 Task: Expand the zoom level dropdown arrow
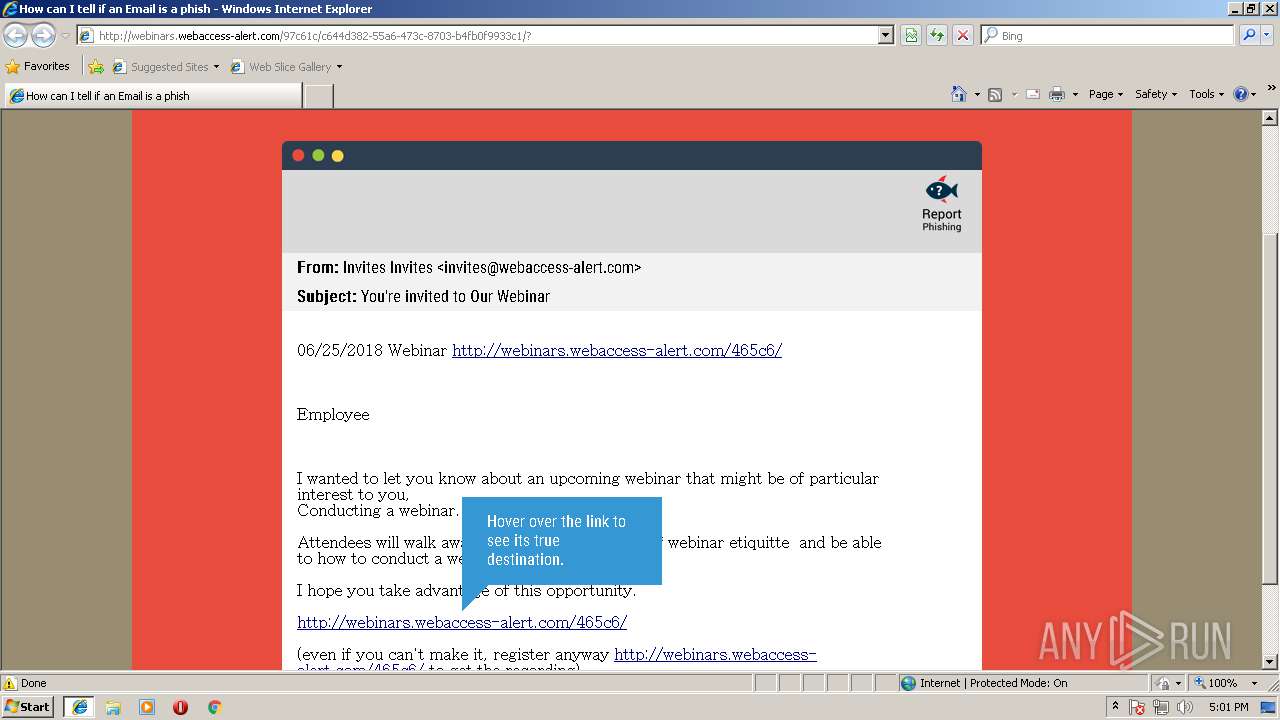coord(1254,683)
